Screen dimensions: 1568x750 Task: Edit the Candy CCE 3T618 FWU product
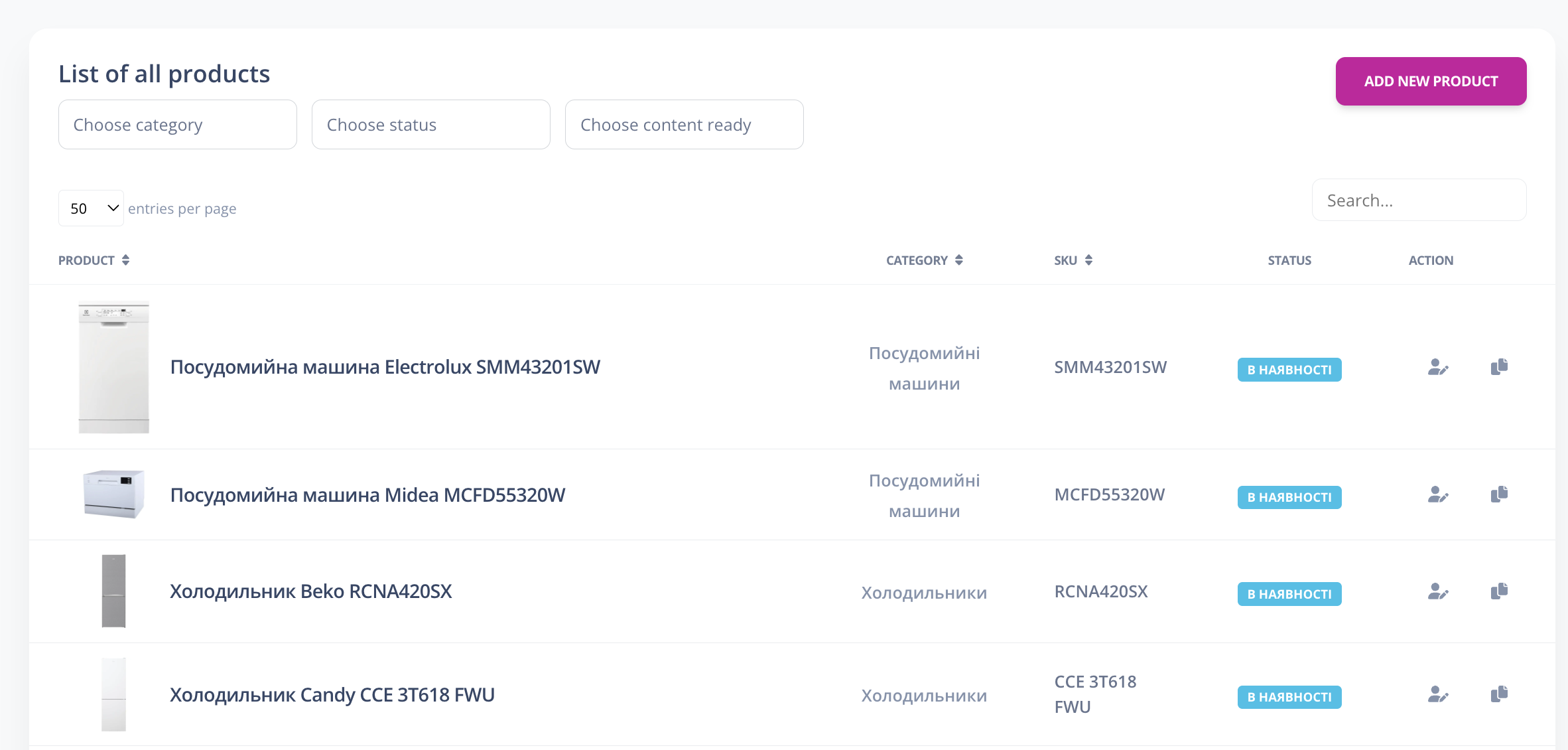pos(1437,695)
